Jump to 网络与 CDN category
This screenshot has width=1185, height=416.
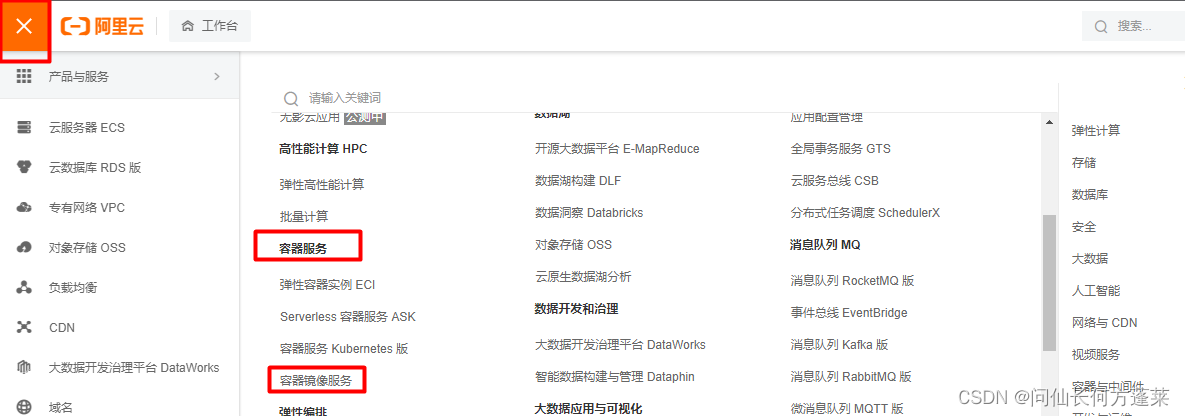pyautogui.click(x=1104, y=322)
